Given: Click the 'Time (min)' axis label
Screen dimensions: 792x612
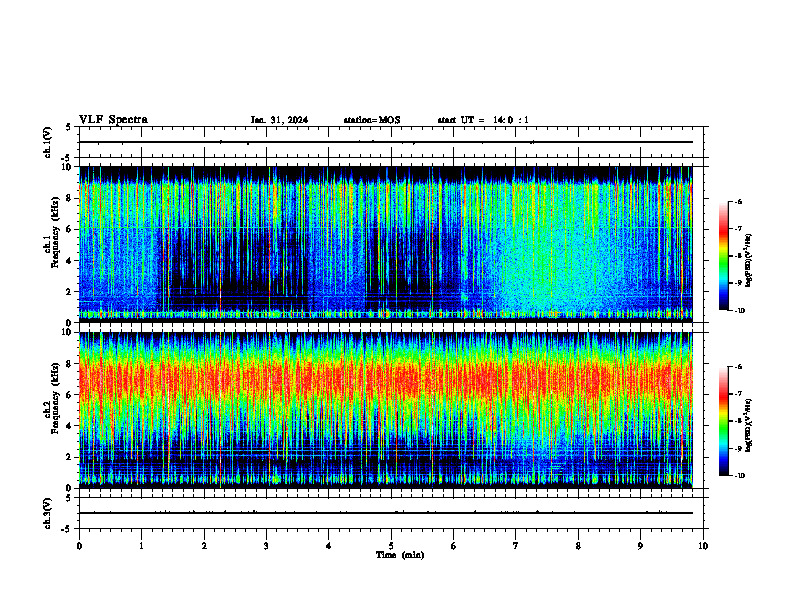Looking at the screenshot, I should point(400,555).
